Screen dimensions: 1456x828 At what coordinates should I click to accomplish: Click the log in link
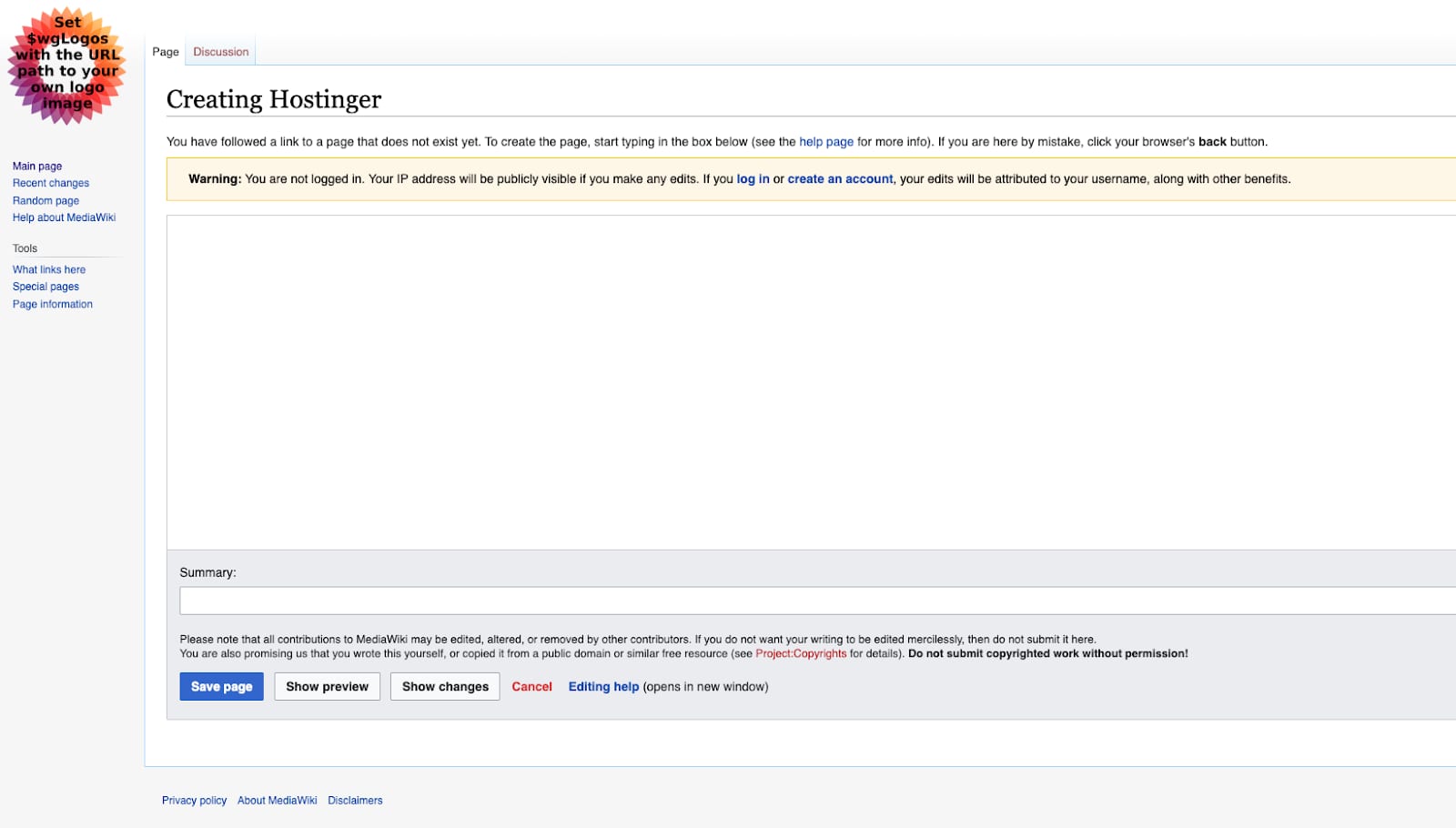tap(752, 178)
